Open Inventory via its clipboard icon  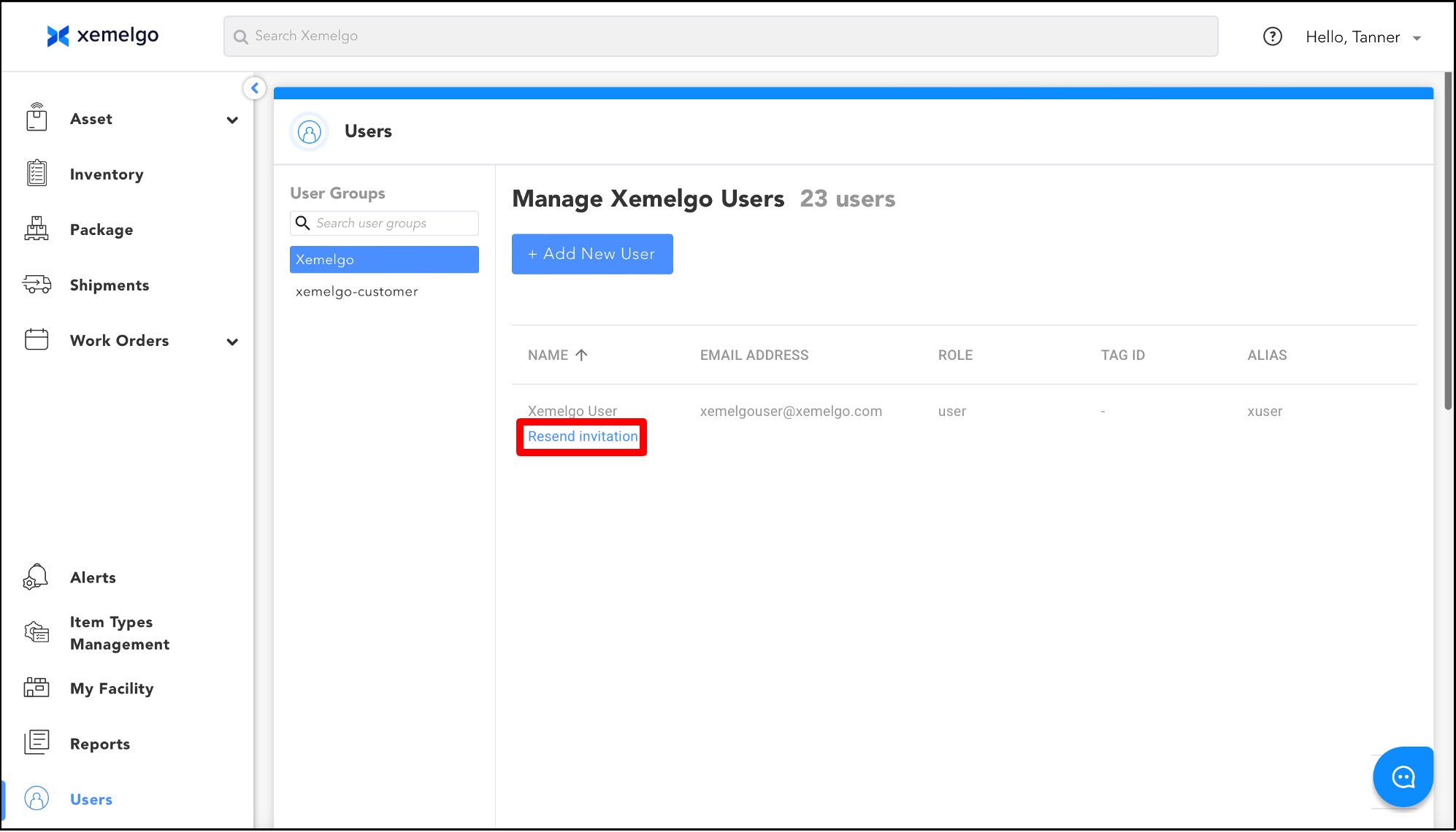coord(37,174)
